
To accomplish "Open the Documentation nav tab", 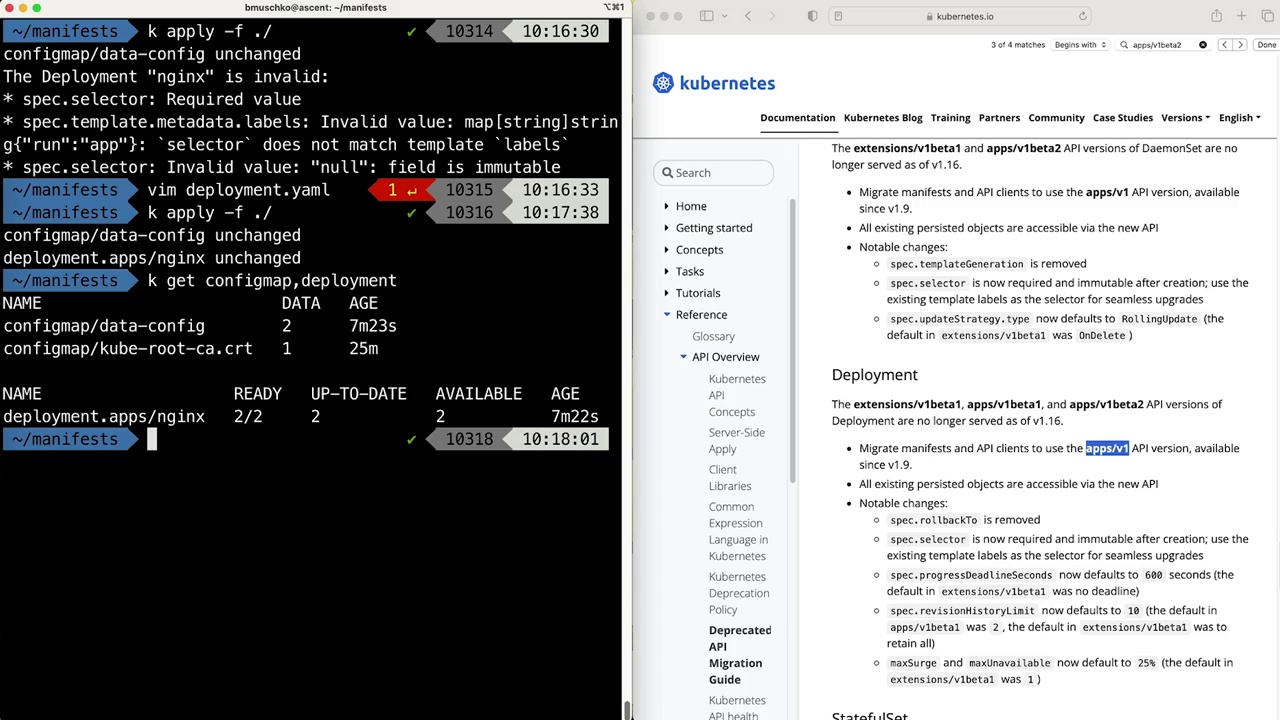I will pos(797,118).
